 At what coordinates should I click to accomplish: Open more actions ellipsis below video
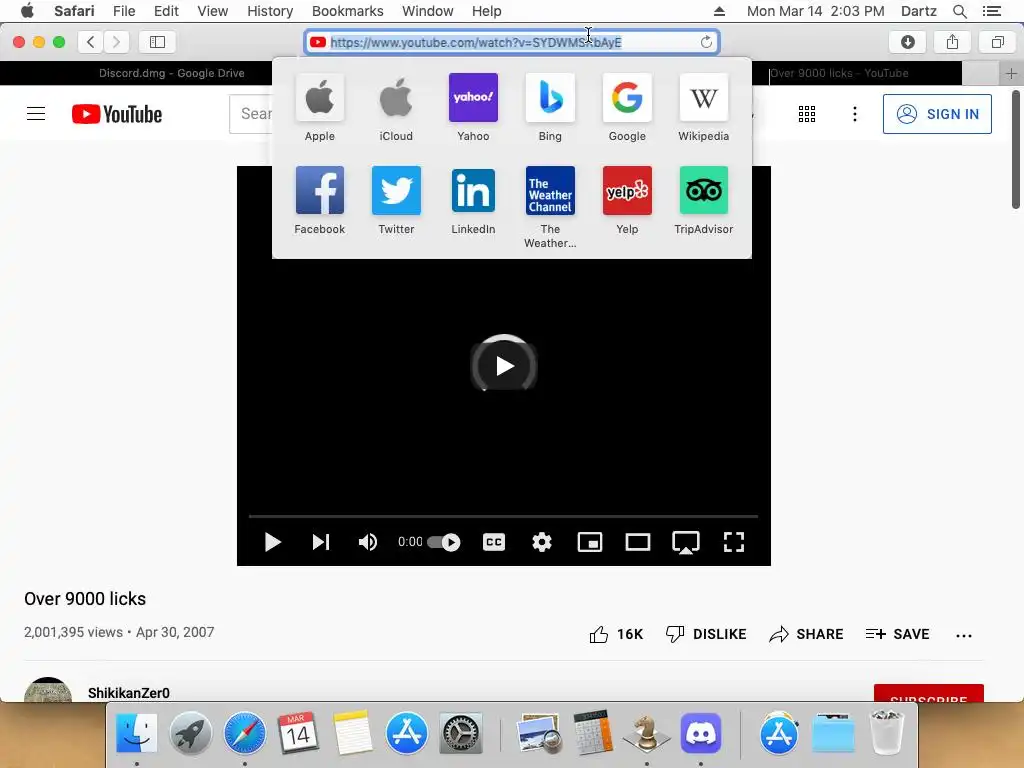pyautogui.click(x=964, y=635)
